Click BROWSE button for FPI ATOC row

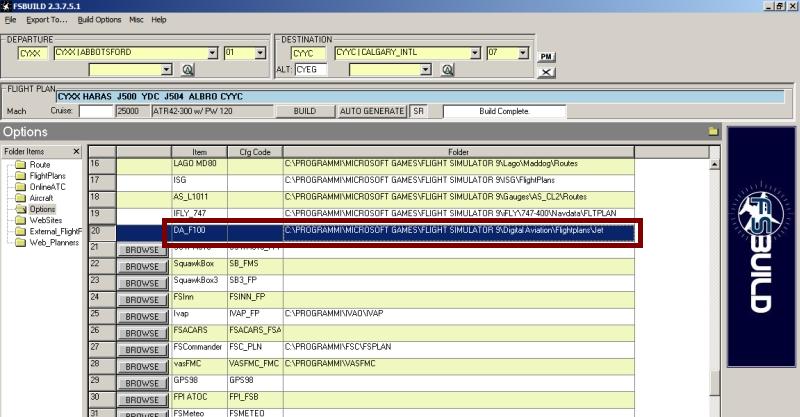[142, 400]
